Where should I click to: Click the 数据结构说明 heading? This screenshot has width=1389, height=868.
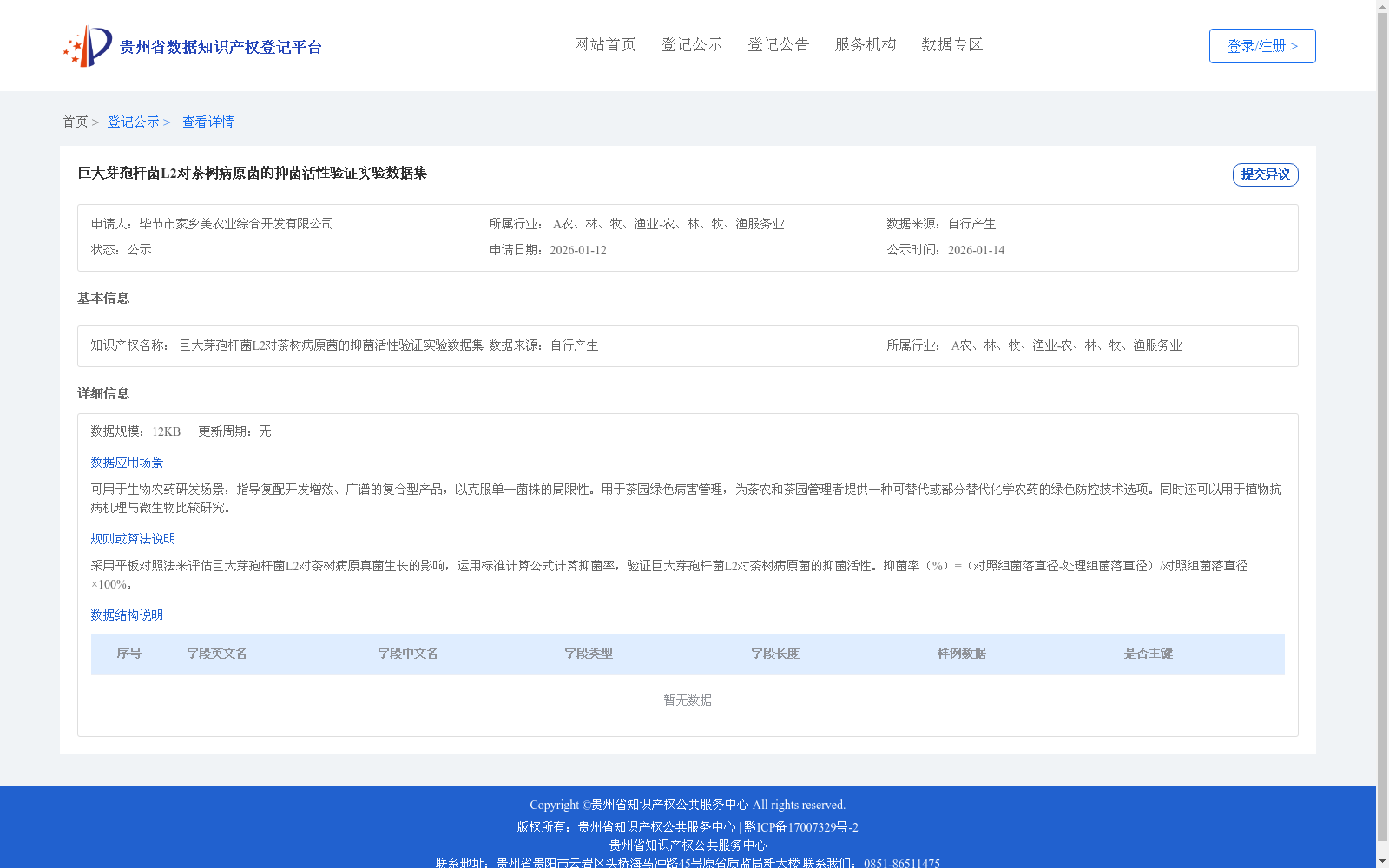point(127,615)
